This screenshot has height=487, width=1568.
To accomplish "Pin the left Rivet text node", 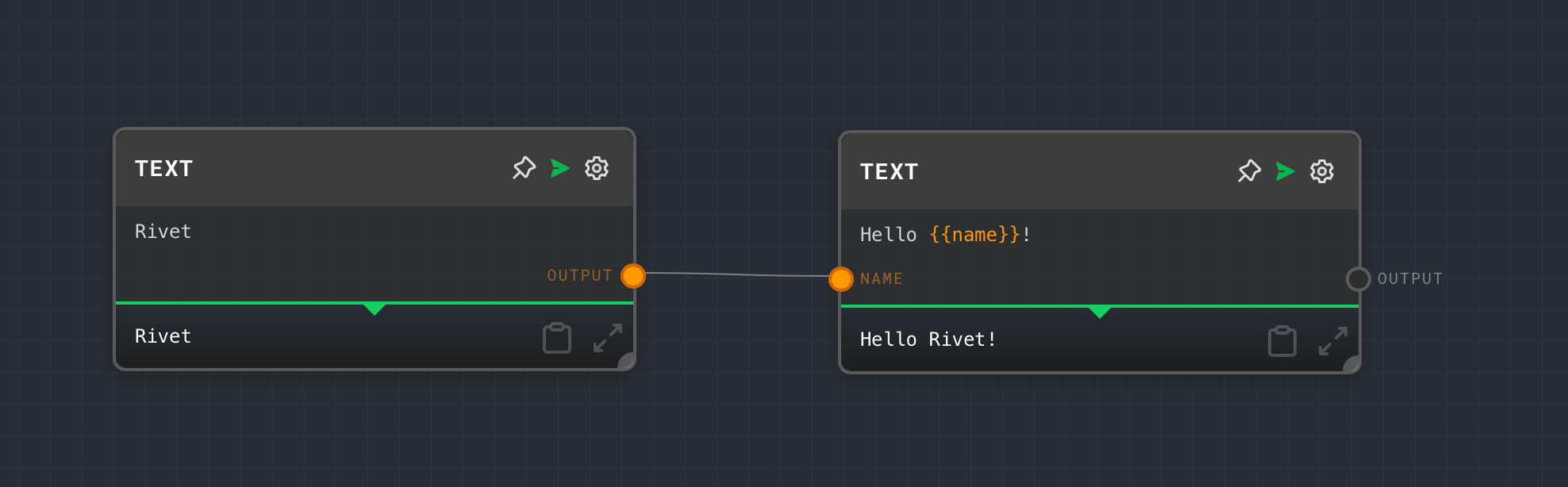I will point(524,168).
